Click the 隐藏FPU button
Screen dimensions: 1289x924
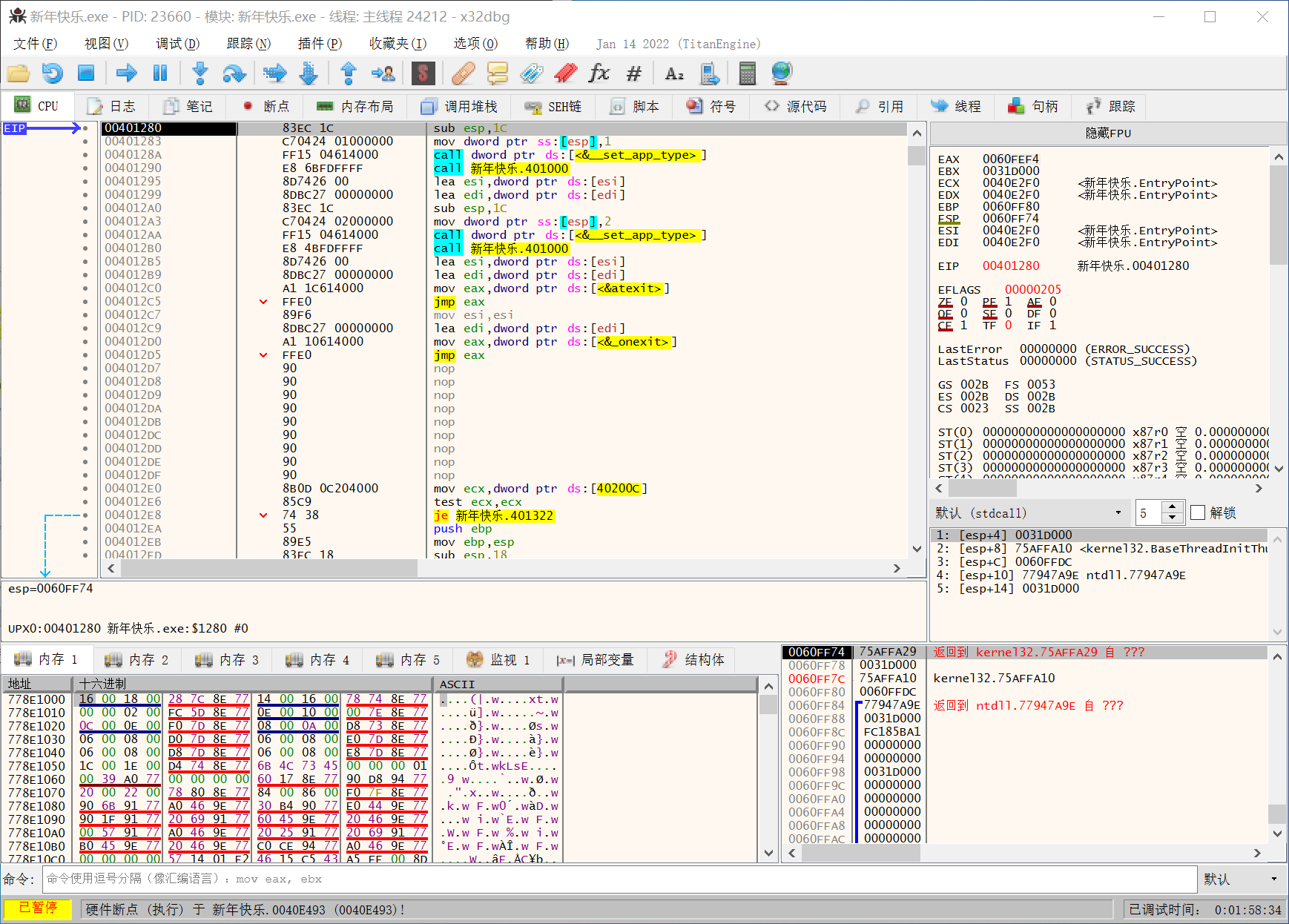(x=1108, y=133)
